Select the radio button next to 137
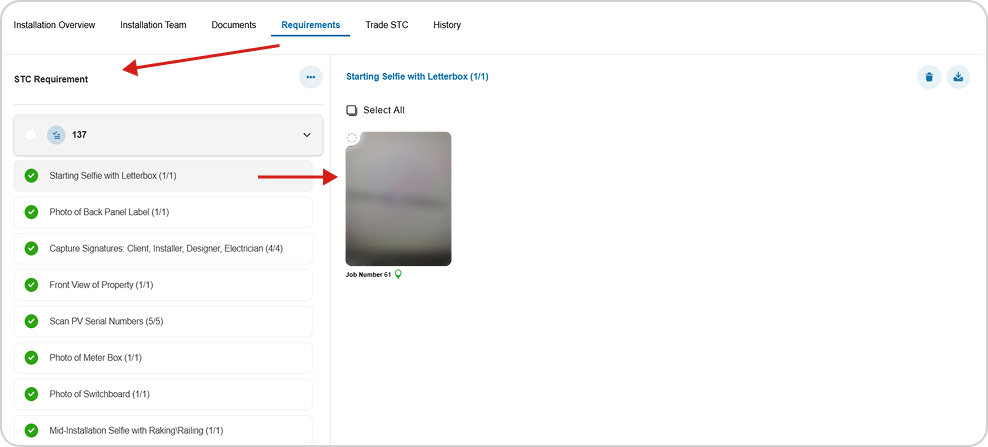This screenshot has width=988, height=447. click(x=30, y=135)
